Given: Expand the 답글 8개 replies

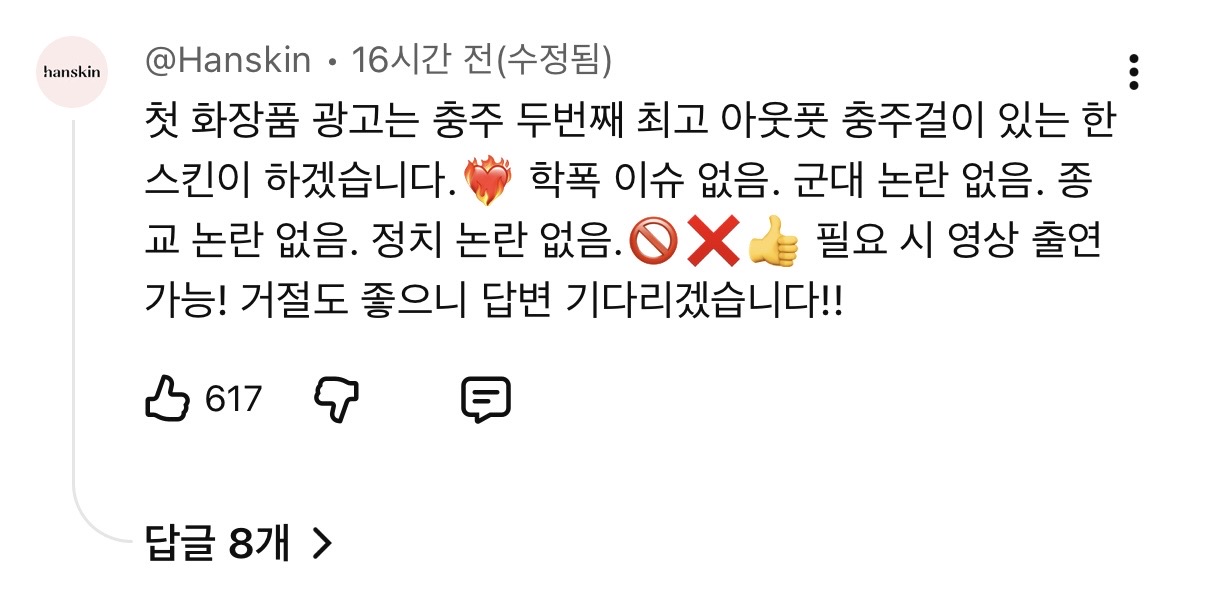Looking at the screenshot, I should [238, 544].
